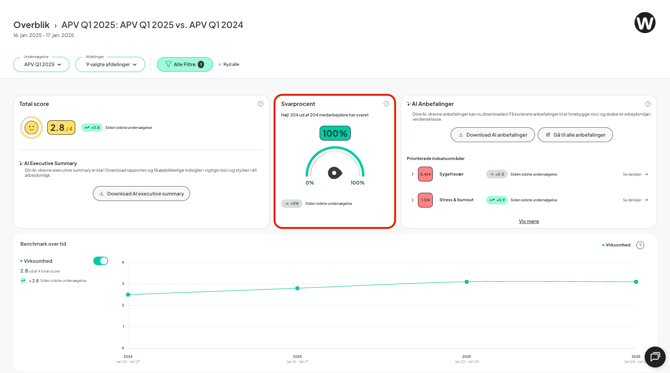Click the APV Q1 2025 vs. APV Q1 2024 breadcrumb title
Screen dimensions: 670x373
coord(152,25)
